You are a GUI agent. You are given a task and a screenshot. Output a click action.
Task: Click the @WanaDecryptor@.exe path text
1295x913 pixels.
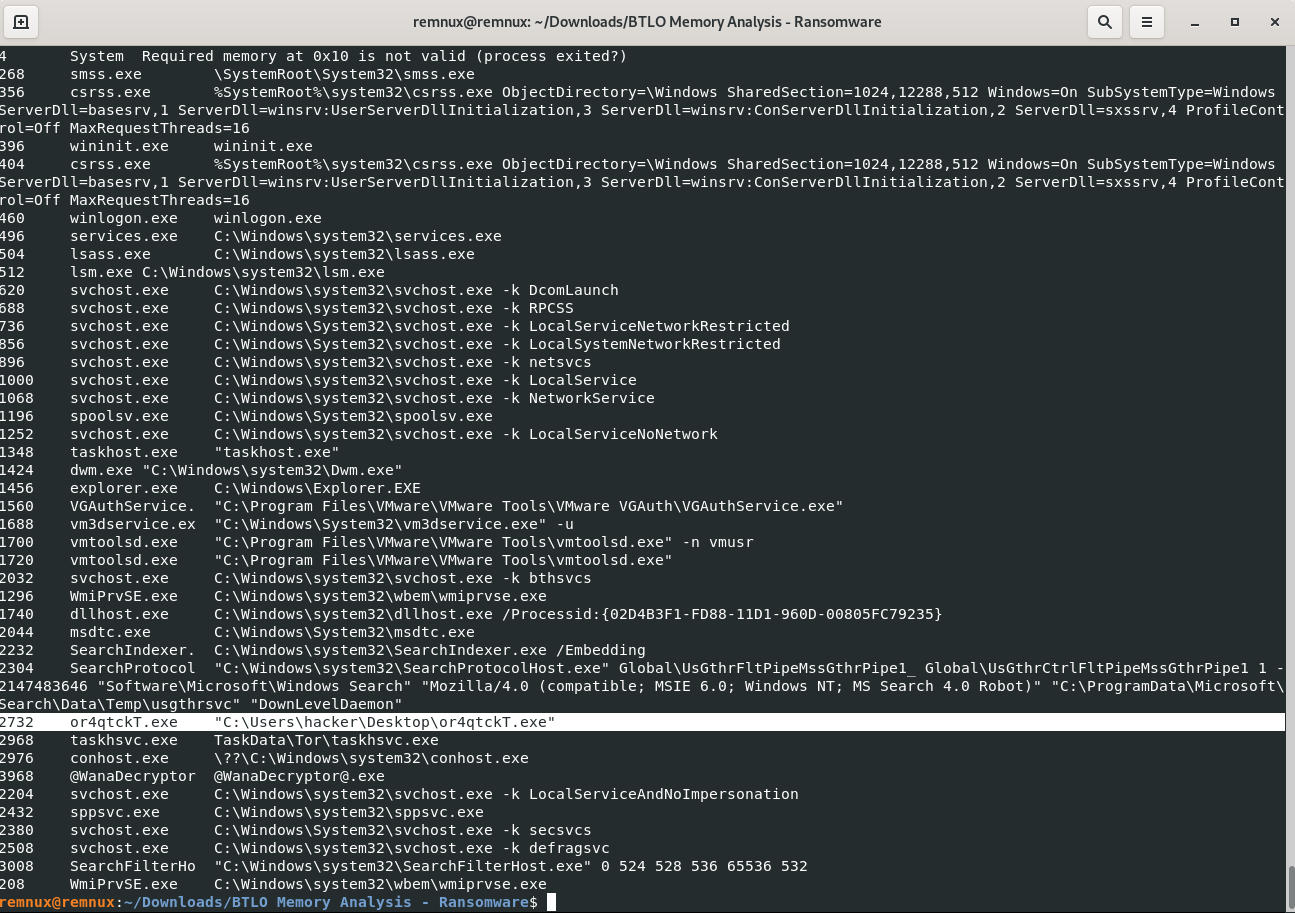(299, 776)
